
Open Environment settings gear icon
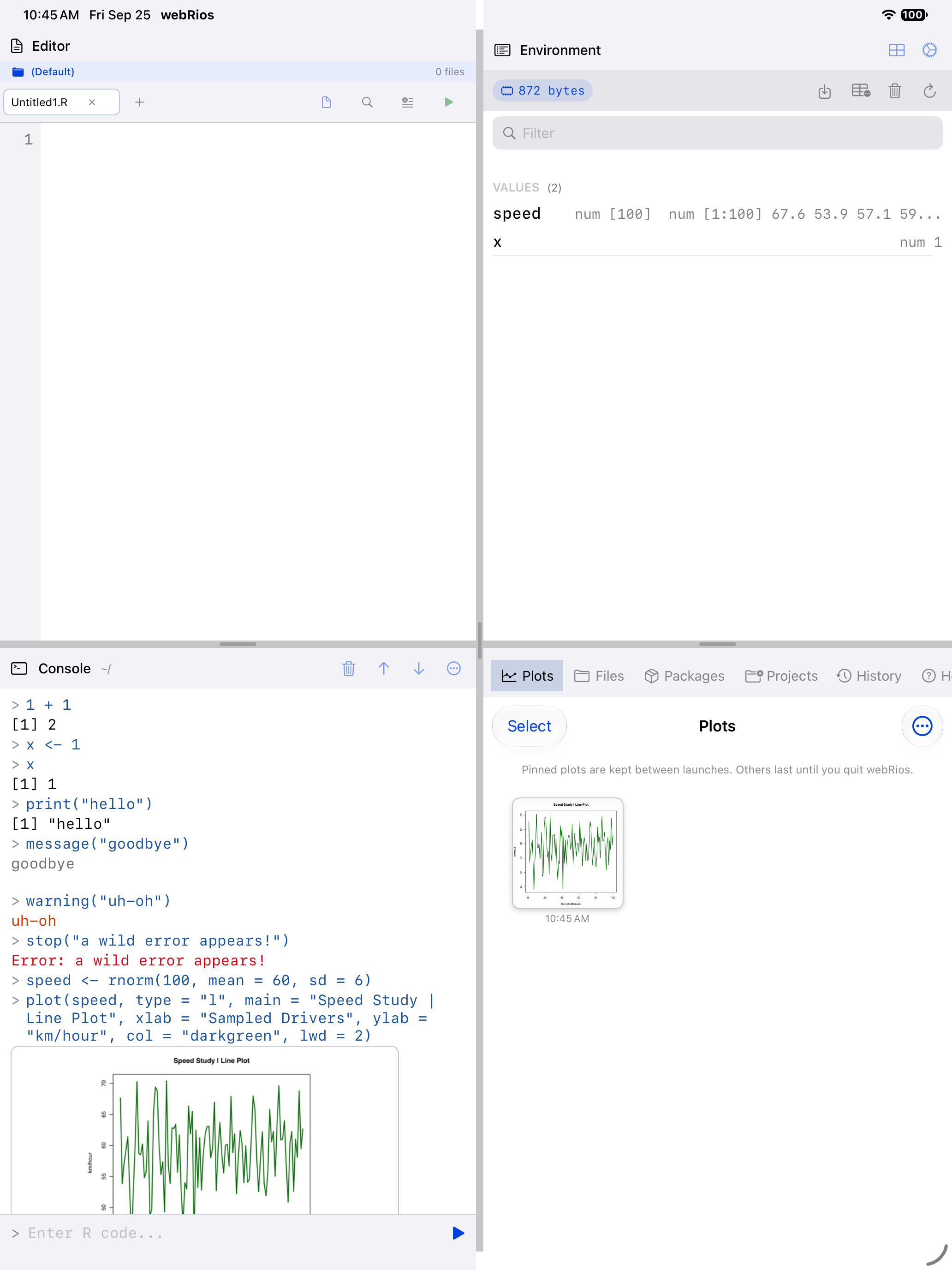tap(929, 50)
